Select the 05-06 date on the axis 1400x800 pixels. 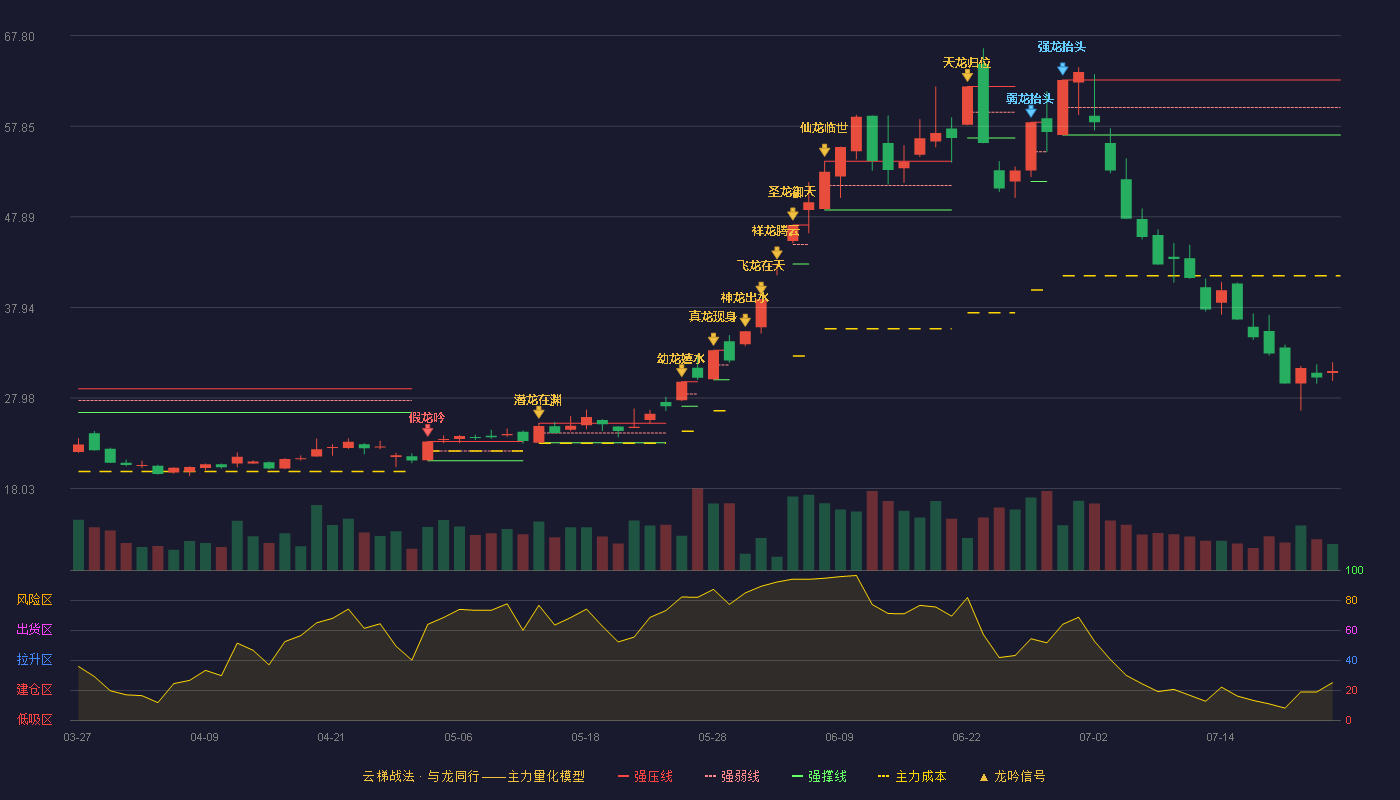459,737
